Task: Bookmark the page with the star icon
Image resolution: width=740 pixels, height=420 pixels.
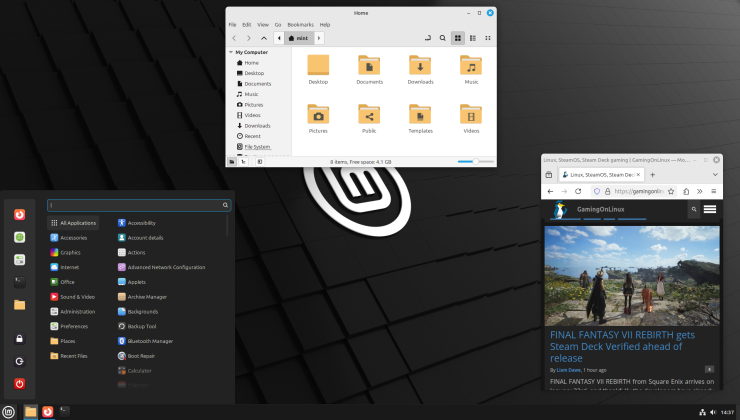Action: (x=670, y=191)
